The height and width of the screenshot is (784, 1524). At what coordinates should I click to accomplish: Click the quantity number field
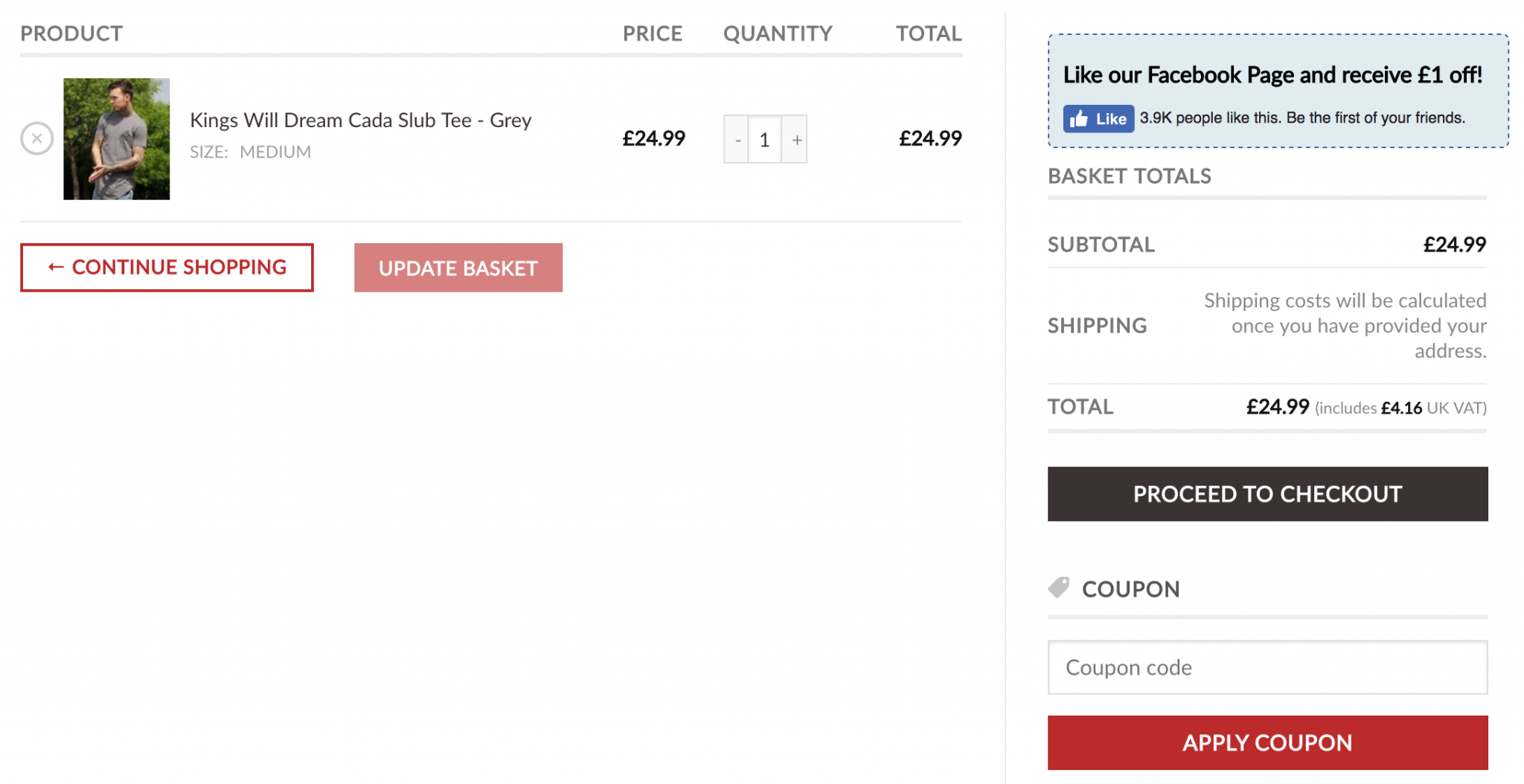[764, 140]
